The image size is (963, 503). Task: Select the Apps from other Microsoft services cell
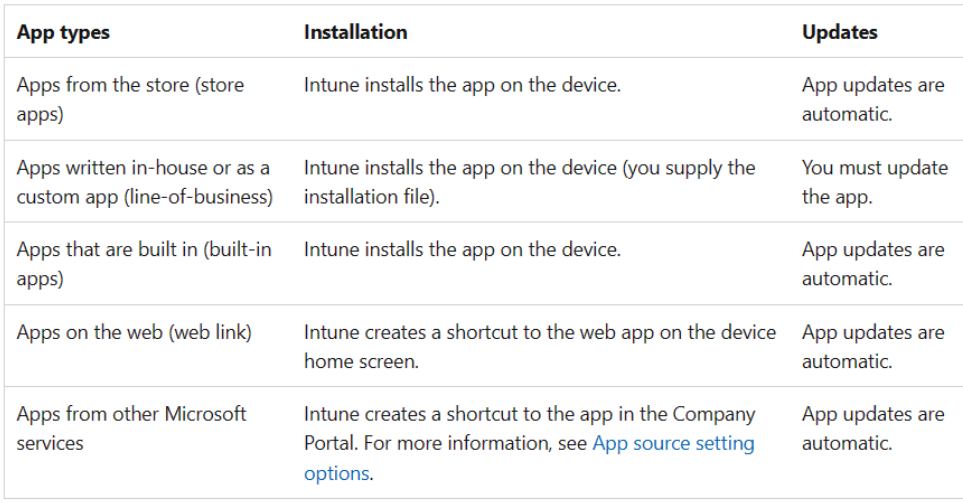pos(131,428)
